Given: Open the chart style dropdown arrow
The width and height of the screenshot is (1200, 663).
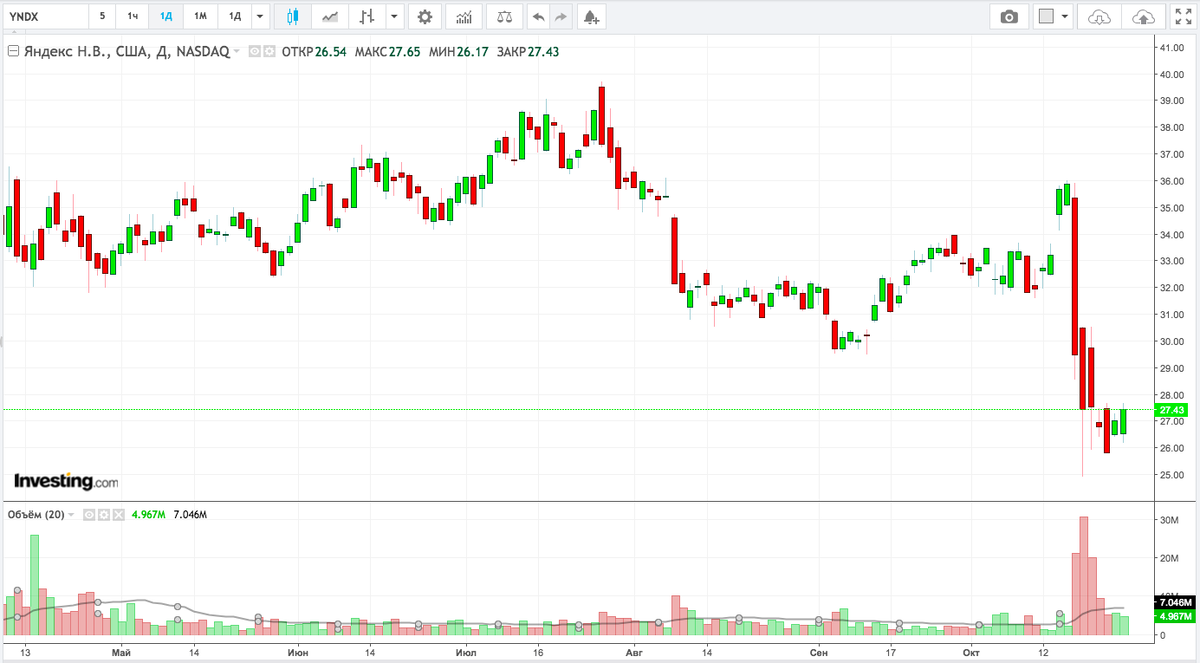Looking at the screenshot, I should [x=394, y=16].
